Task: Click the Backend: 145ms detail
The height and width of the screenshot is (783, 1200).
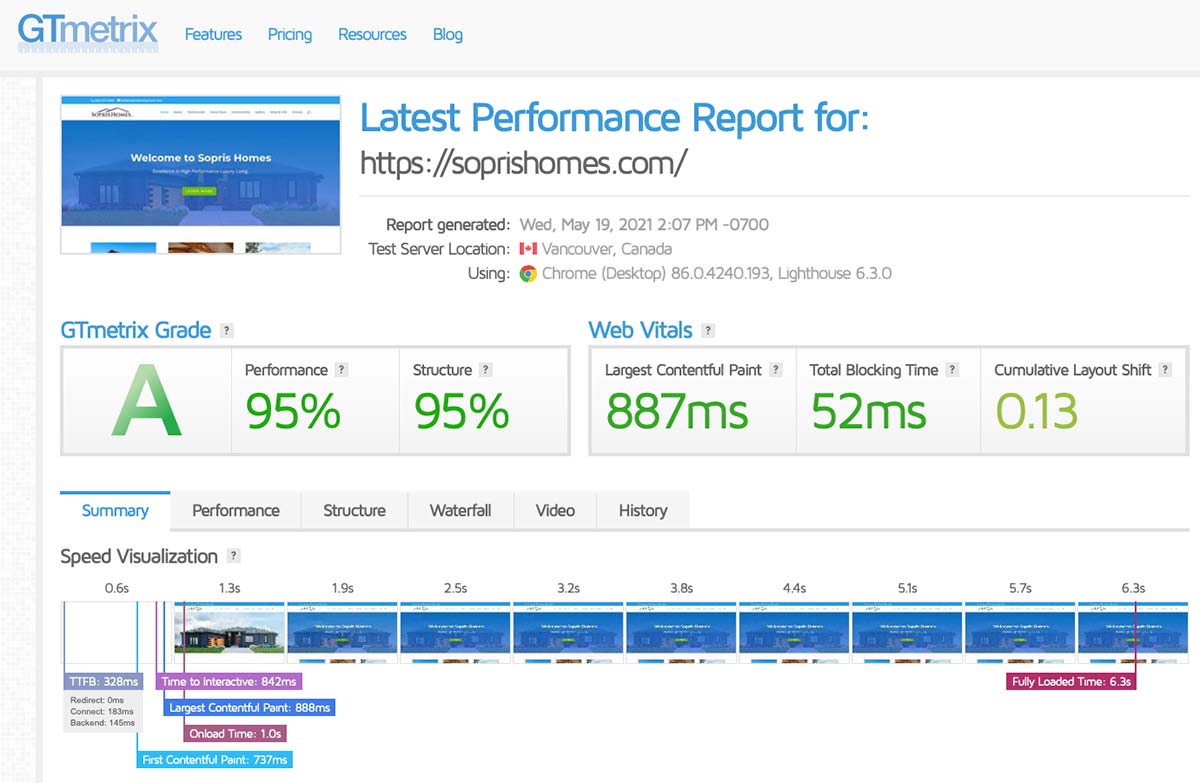Action: point(103,722)
